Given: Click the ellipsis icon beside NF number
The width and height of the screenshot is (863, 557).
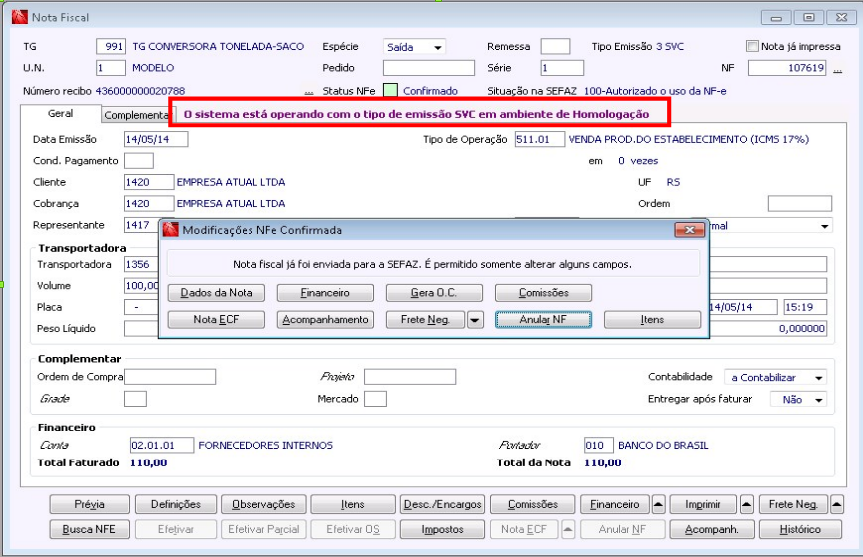Looking at the screenshot, I should pos(837,70).
